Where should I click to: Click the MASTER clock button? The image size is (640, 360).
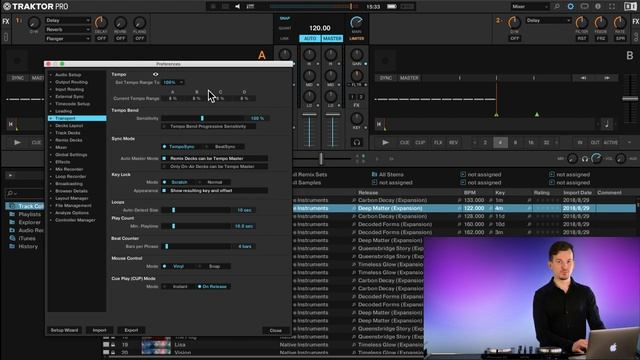coord(332,38)
